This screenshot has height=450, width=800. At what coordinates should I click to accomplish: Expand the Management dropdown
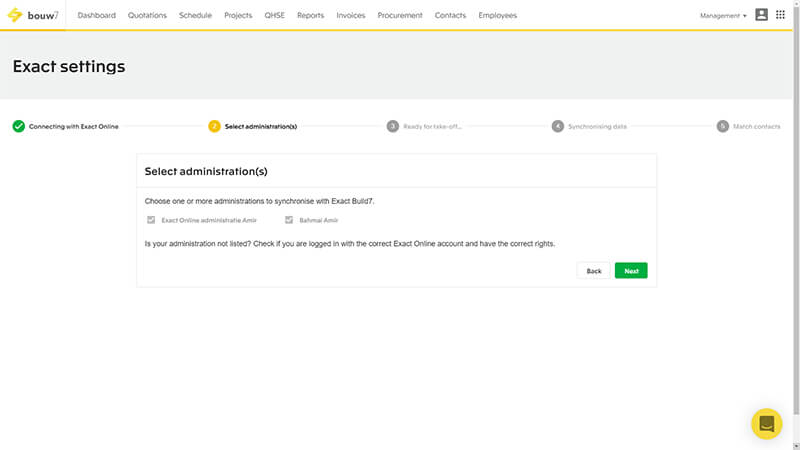click(x=723, y=16)
